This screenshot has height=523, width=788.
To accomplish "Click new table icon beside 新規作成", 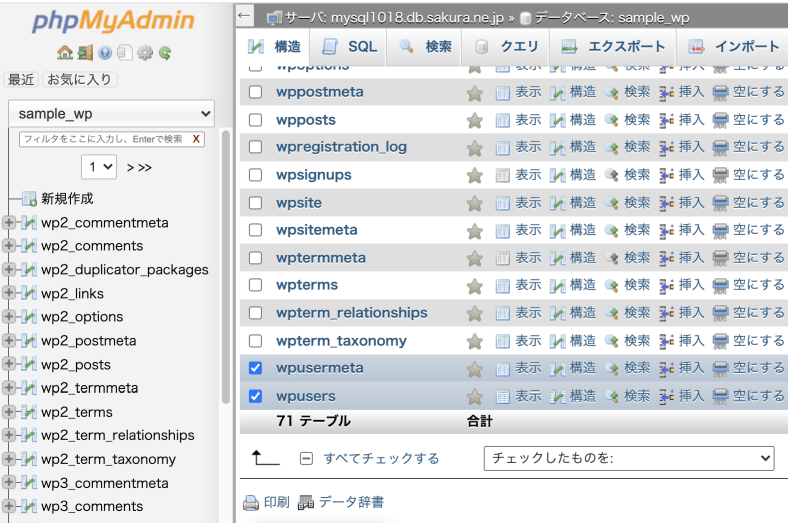I will coord(29,199).
